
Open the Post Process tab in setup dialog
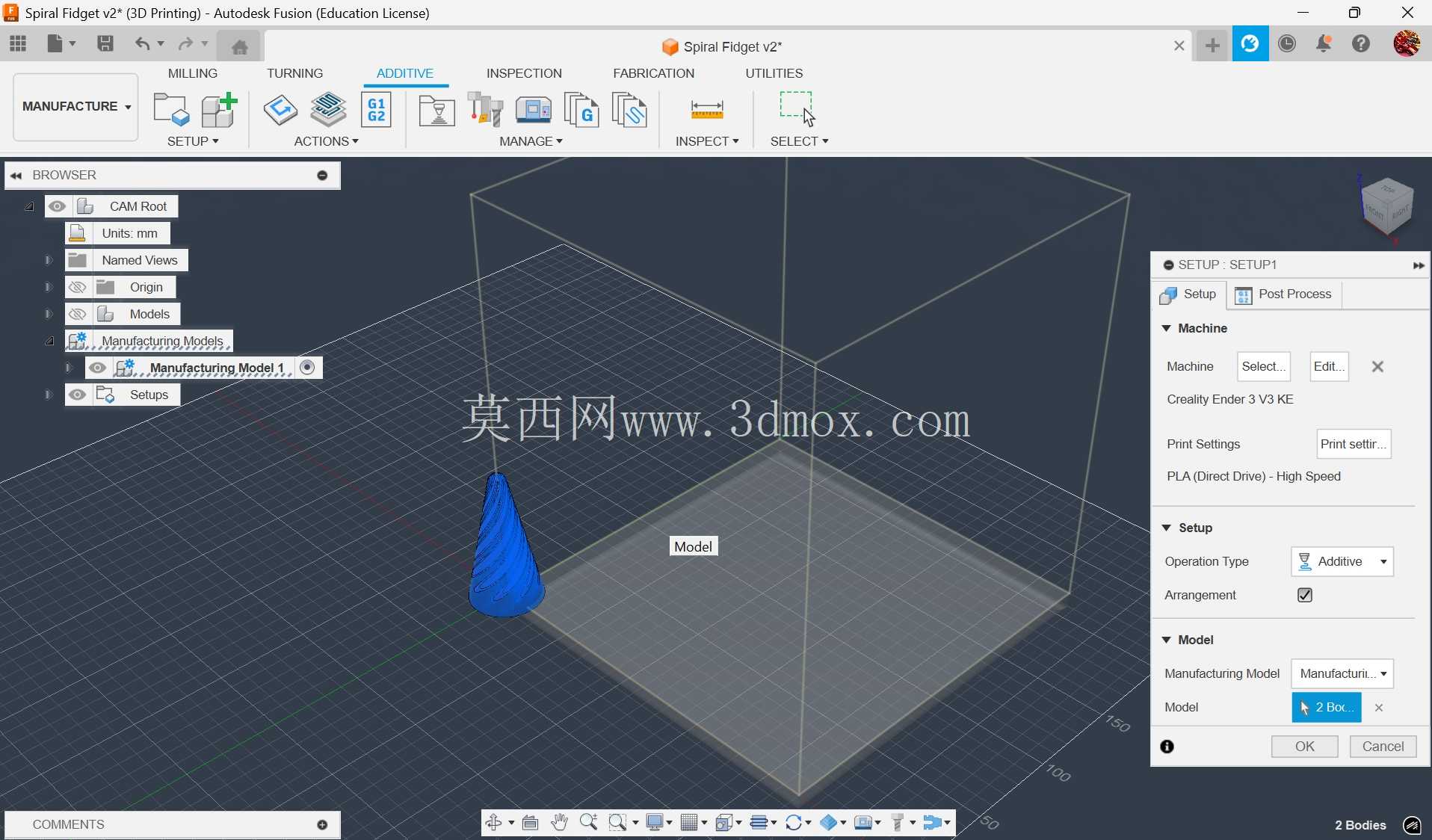click(x=1284, y=294)
